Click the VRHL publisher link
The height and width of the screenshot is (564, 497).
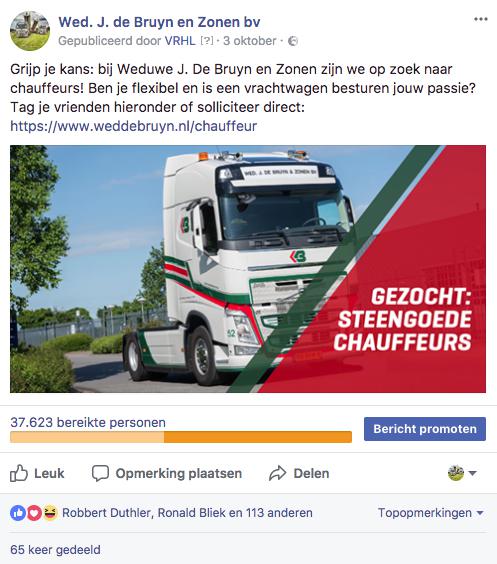point(180,41)
